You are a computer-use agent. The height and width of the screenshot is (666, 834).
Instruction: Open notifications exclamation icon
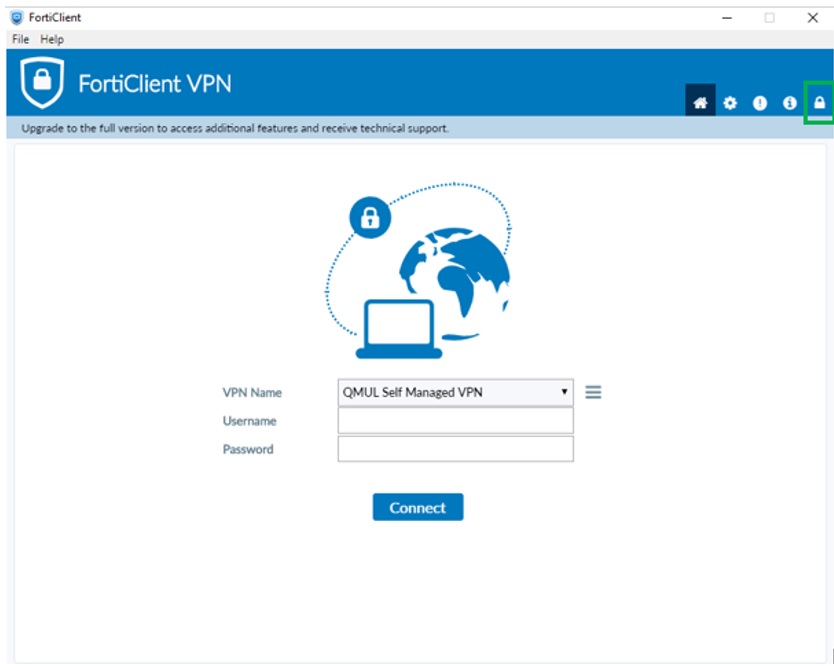coord(760,103)
